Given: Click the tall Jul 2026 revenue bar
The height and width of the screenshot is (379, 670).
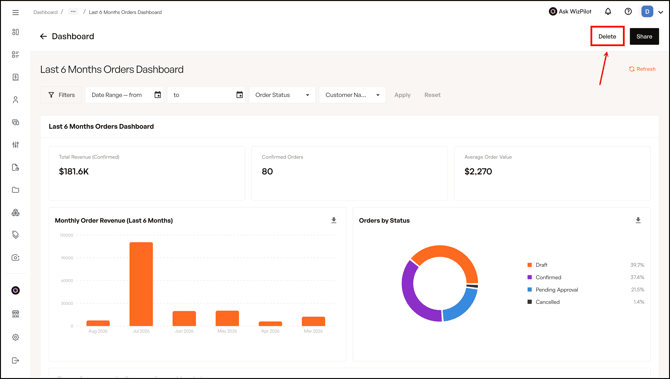Looking at the screenshot, I should (141, 284).
